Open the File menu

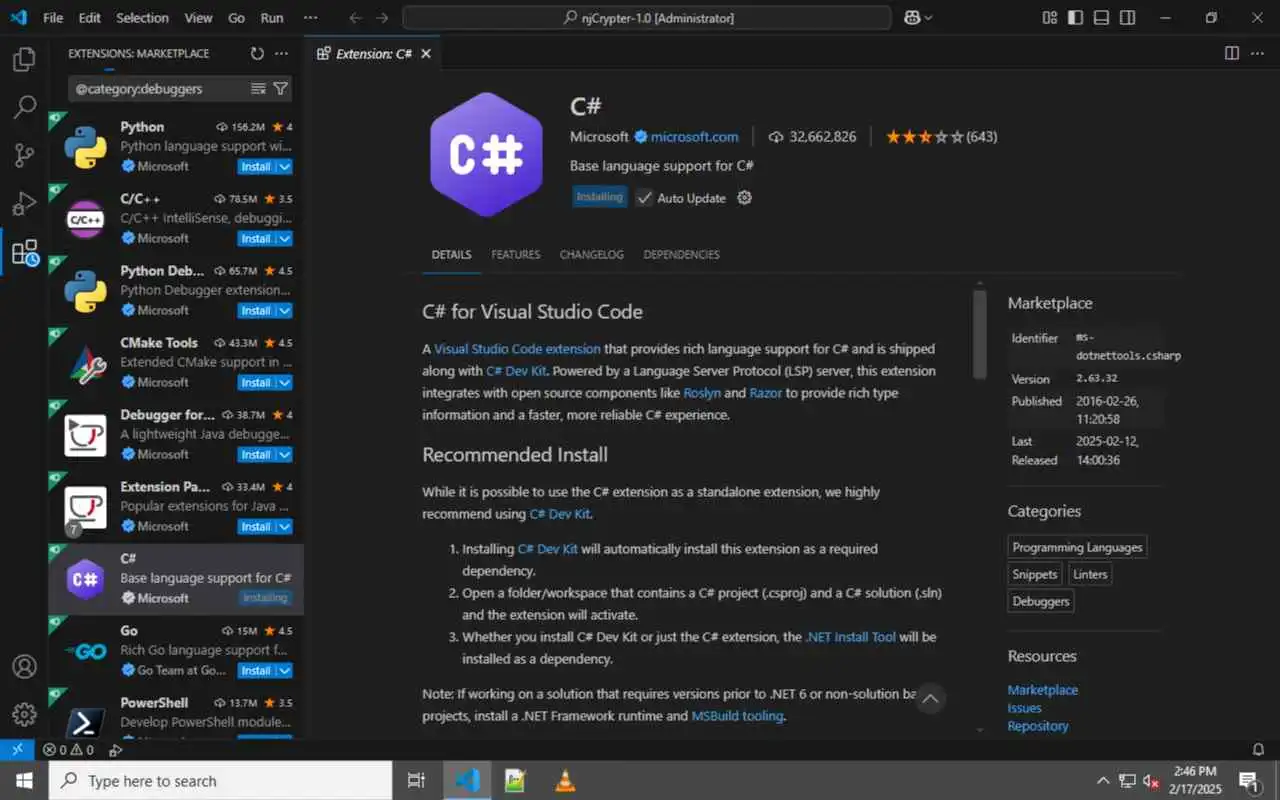tap(53, 18)
